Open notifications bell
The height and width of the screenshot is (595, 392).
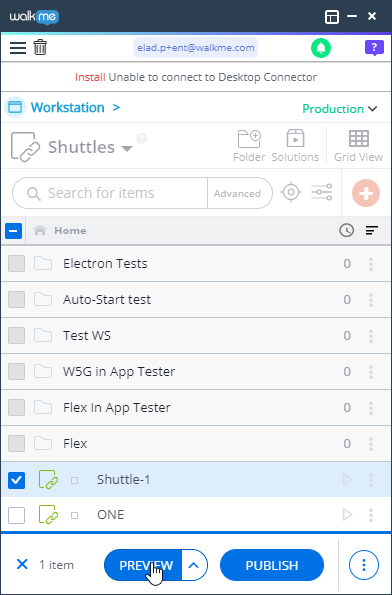[x=321, y=48]
